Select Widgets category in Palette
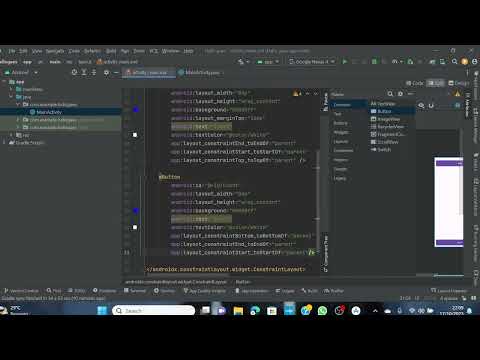 (341, 132)
